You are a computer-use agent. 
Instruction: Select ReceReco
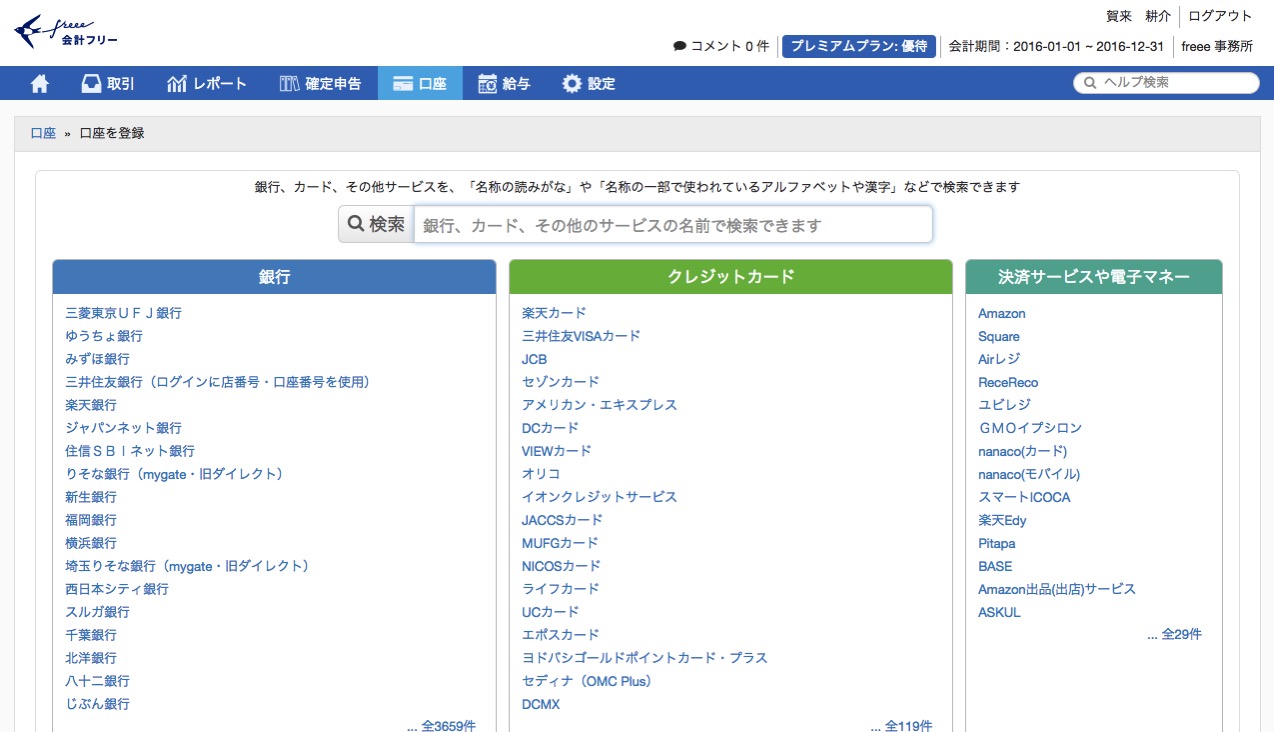tap(1008, 382)
